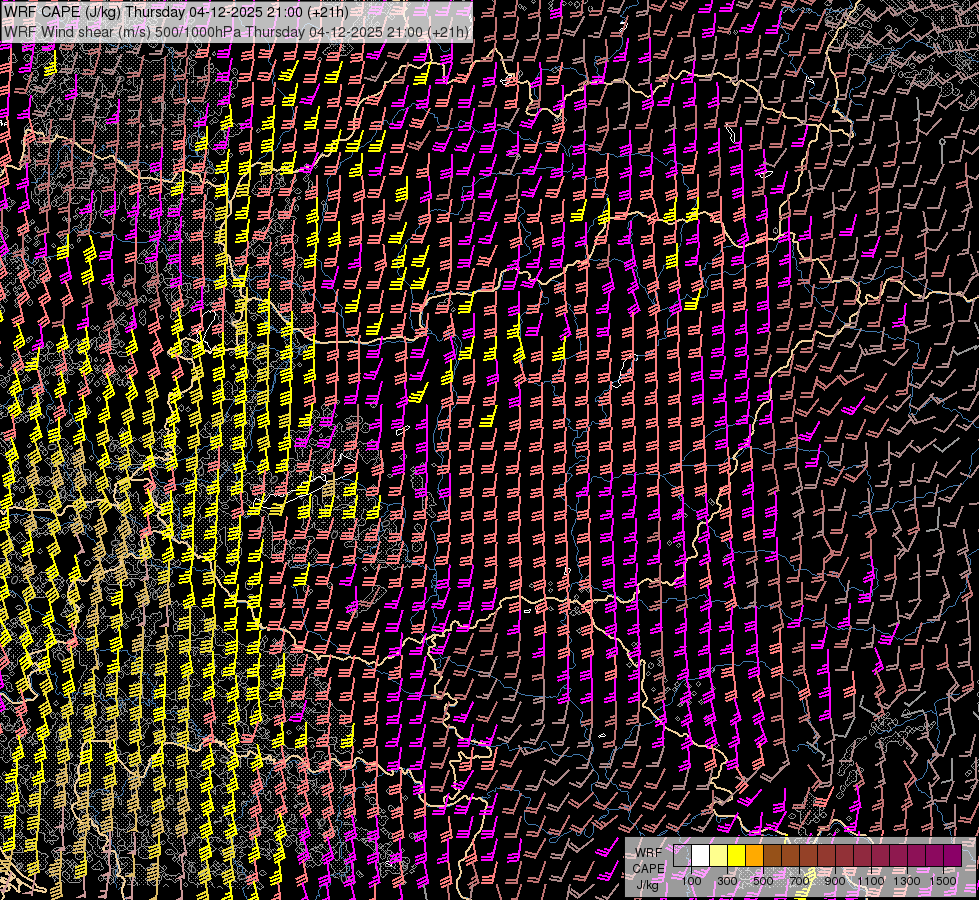Select the 700 tick label in legend
Screen dimensions: 979x900
coord(799,881)
